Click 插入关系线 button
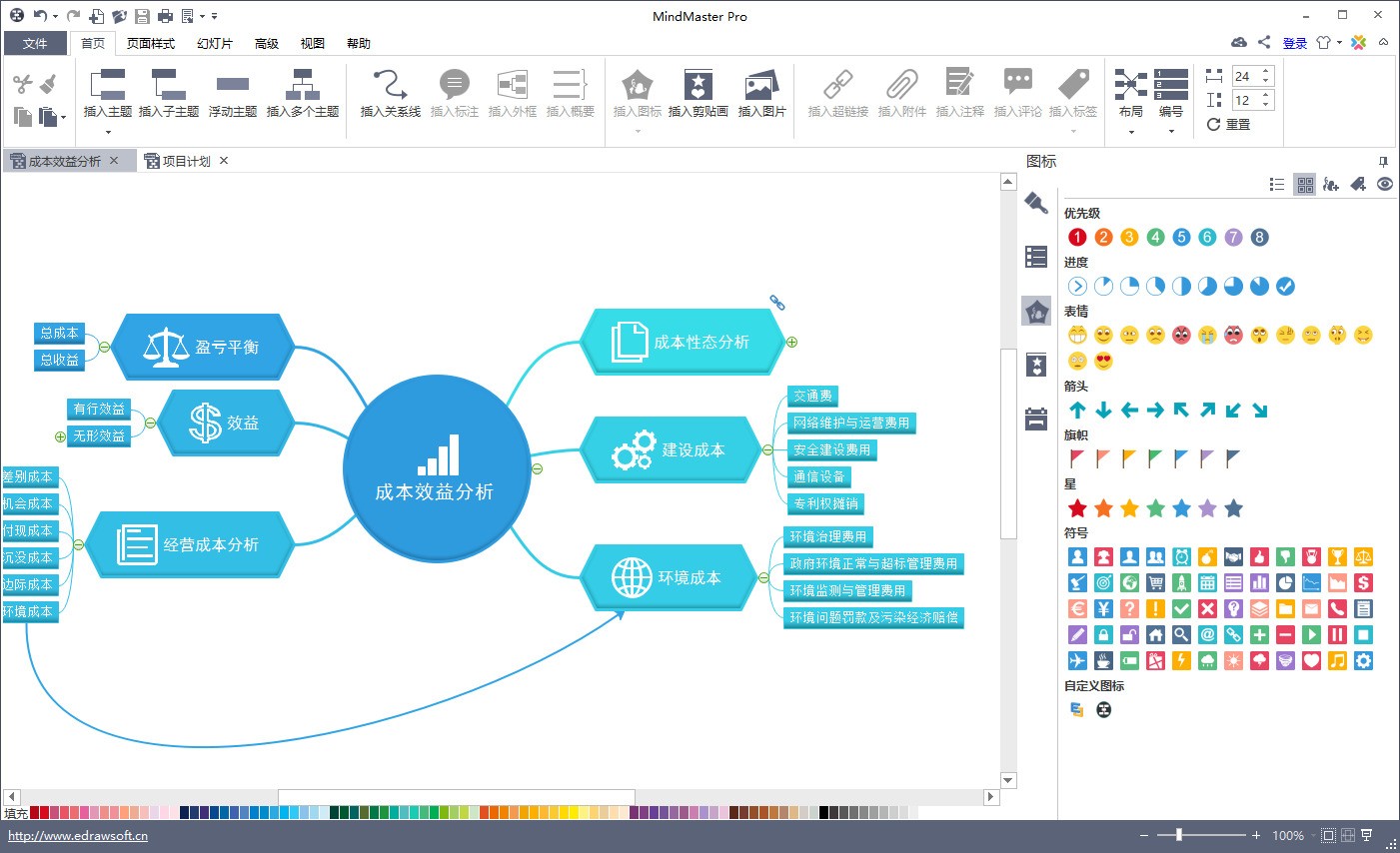 pyautogui.click(x=391, y=94)
